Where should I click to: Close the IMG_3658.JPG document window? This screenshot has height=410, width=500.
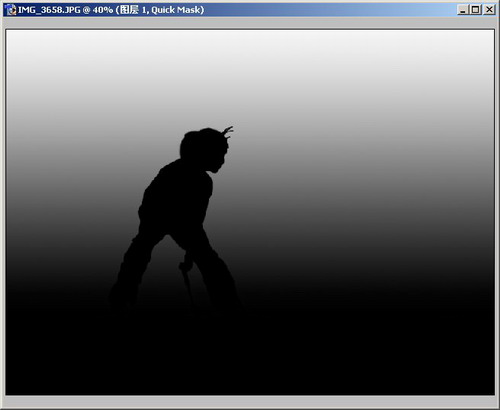(489, 10)
